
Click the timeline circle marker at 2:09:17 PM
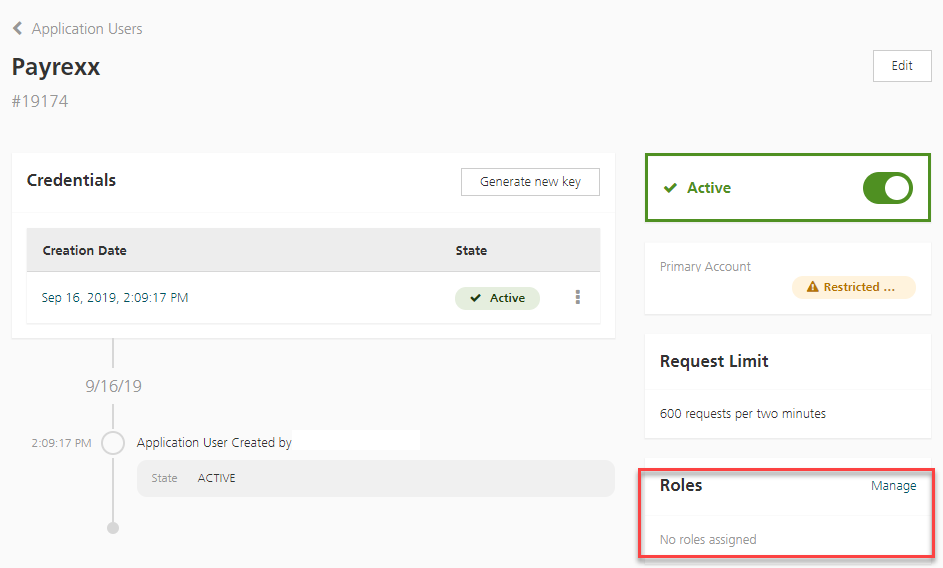(113, 443)
